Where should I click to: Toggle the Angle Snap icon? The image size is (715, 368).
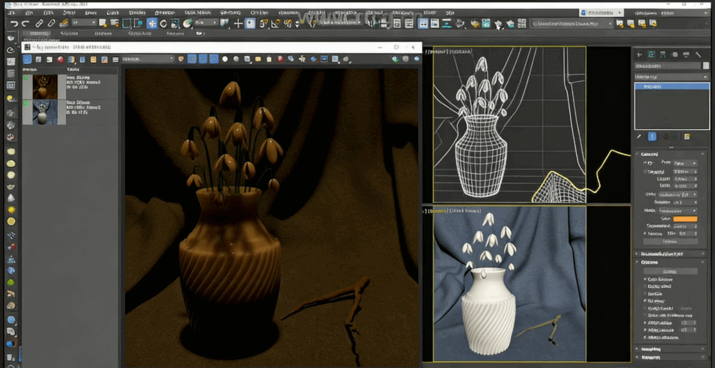(x=275, y=24)
